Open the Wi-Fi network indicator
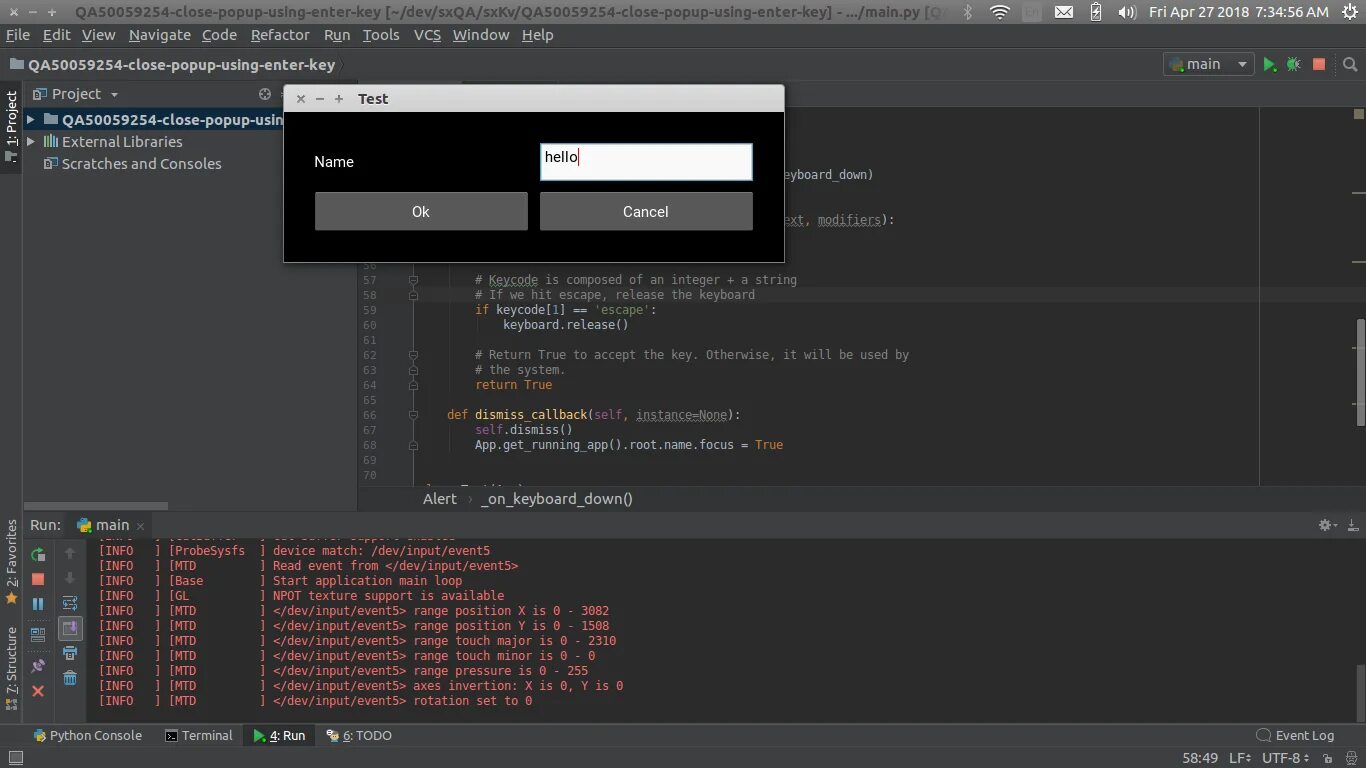The image size is (1366, 768). click(1000, 12)
